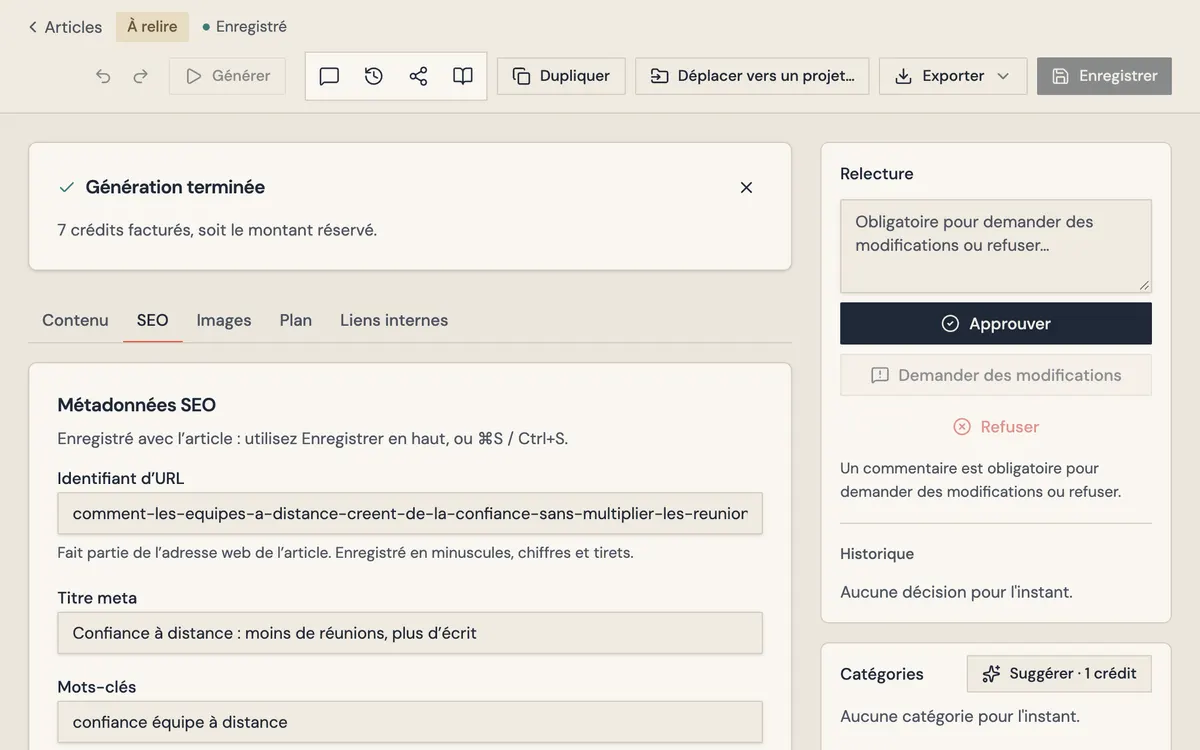
Task: Click the undo arrow icon
Action: click(103, 76)
